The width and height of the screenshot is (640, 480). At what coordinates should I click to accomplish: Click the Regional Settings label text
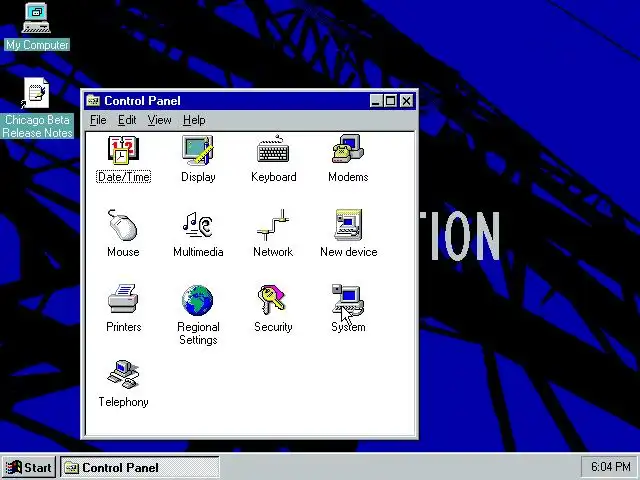198,333
